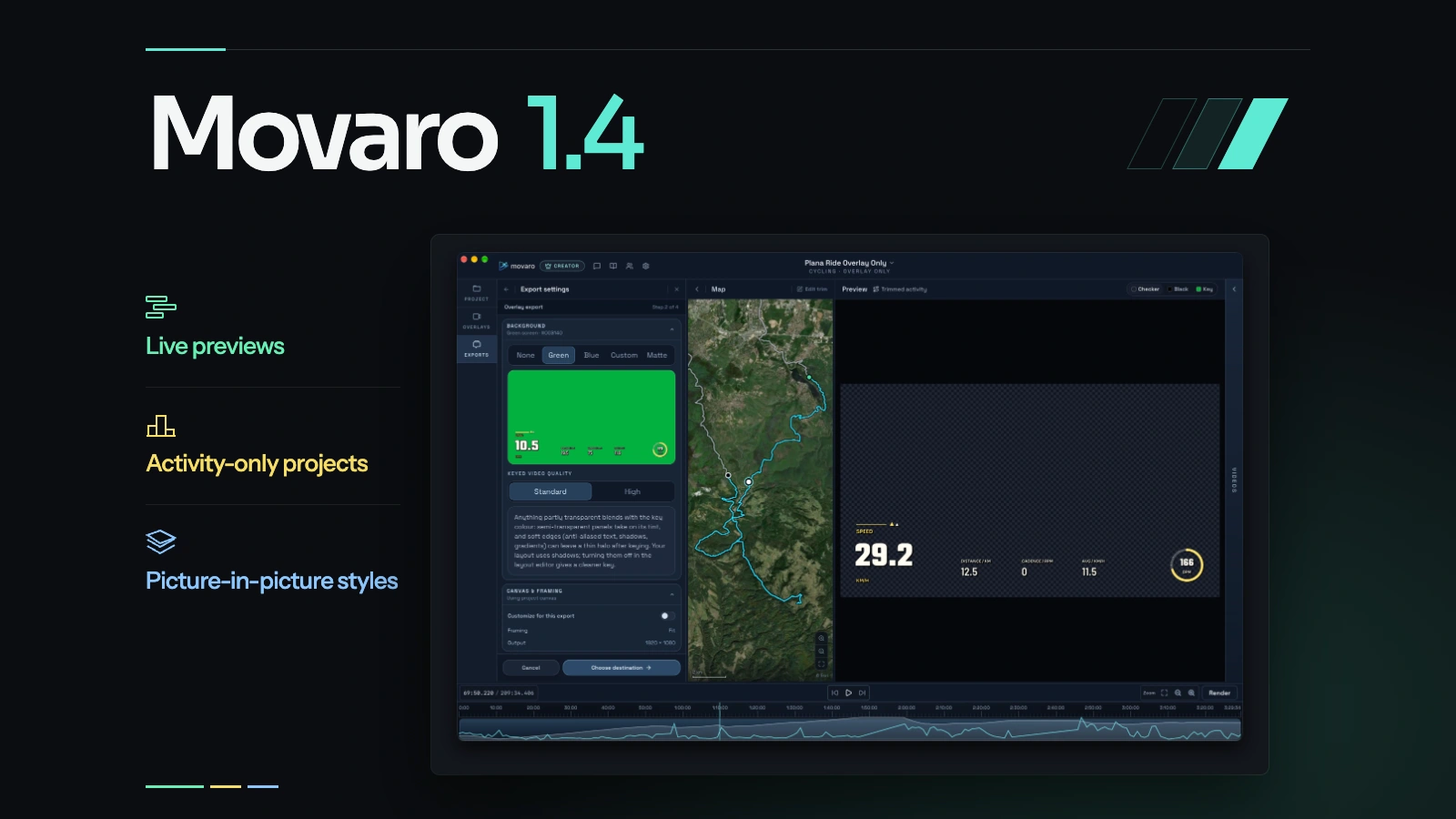
Task: Select the Matte background option
Action: click(x=657, y=355)
